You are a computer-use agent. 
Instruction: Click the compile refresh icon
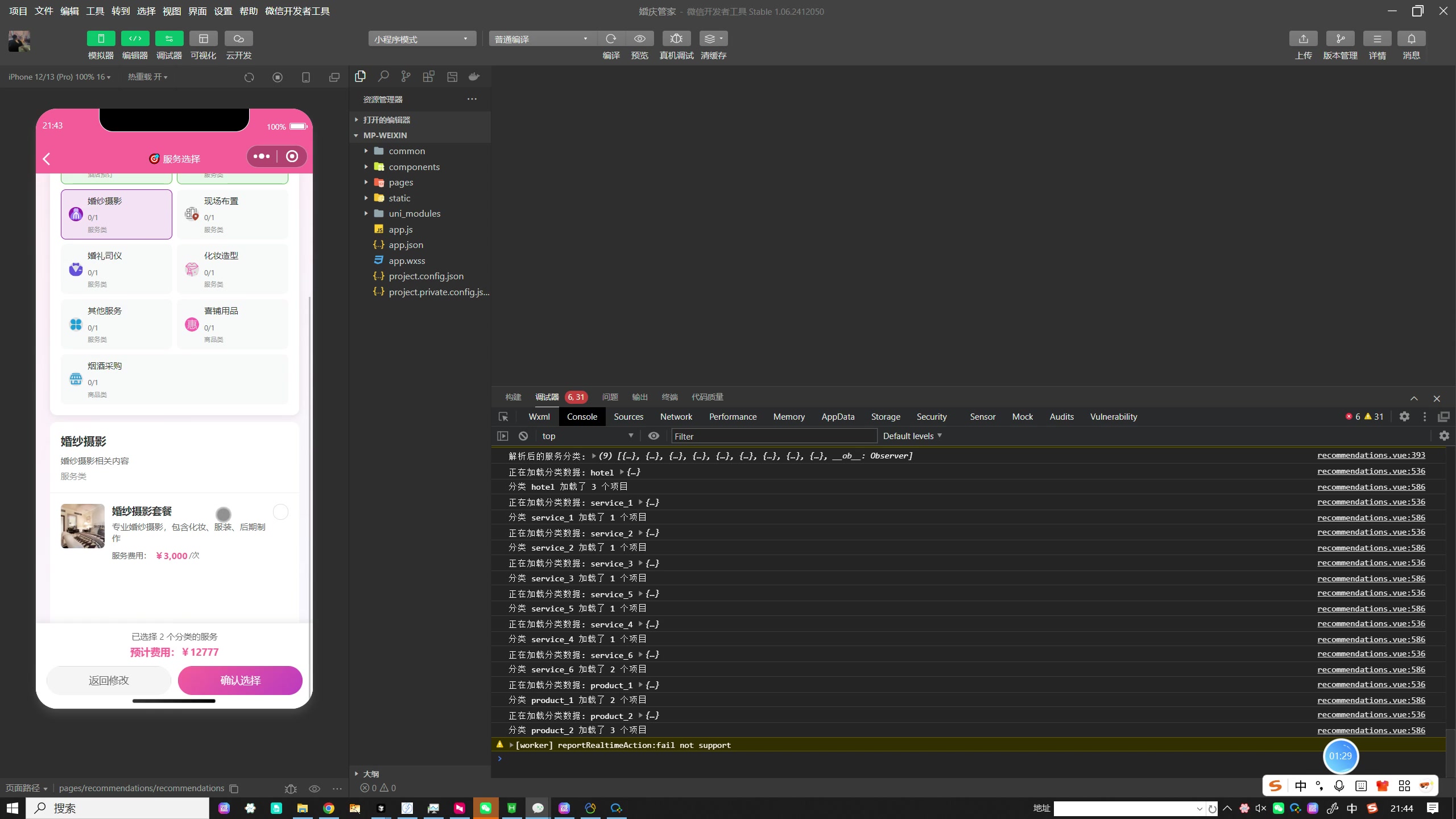611,39
